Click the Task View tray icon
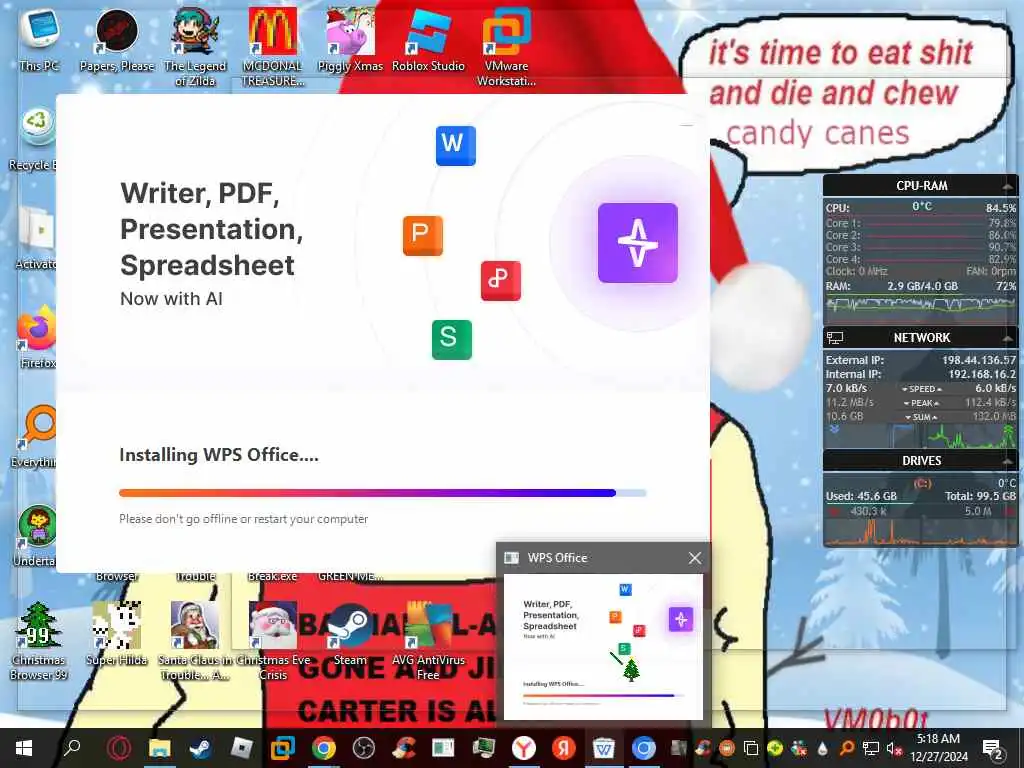Screen dimensions: 1024x768 (751, 748)
